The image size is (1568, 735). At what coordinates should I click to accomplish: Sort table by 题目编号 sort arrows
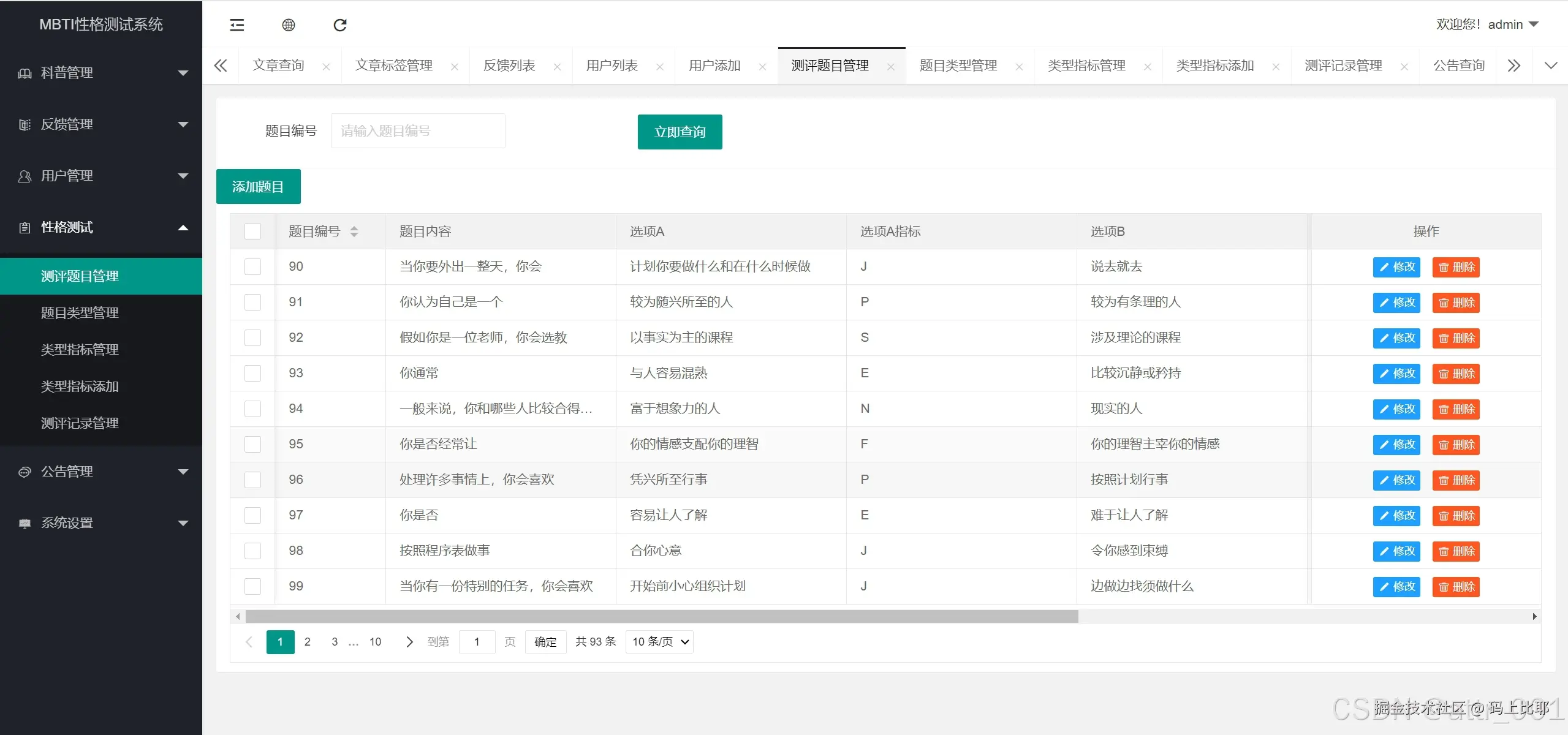click(x=354, y=232)
